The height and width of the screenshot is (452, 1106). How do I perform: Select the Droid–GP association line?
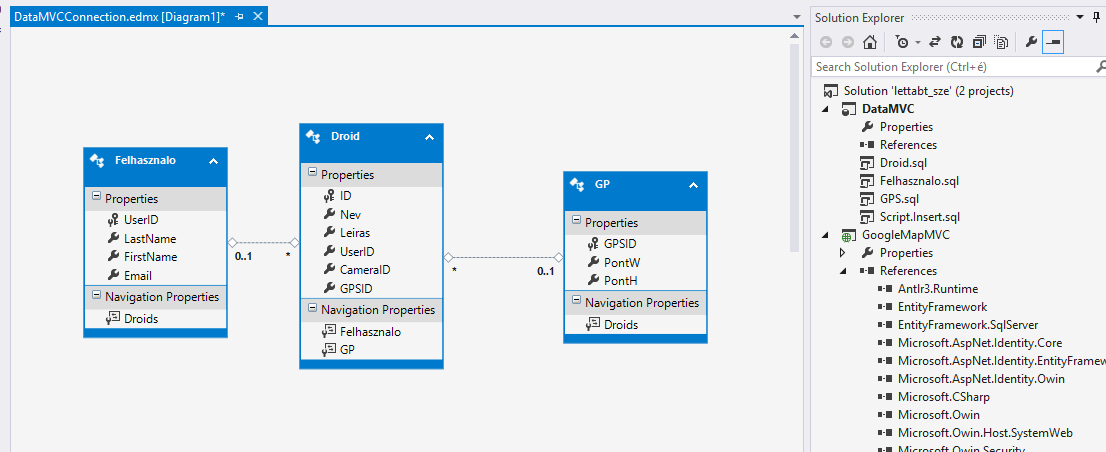tap(503, 257)
